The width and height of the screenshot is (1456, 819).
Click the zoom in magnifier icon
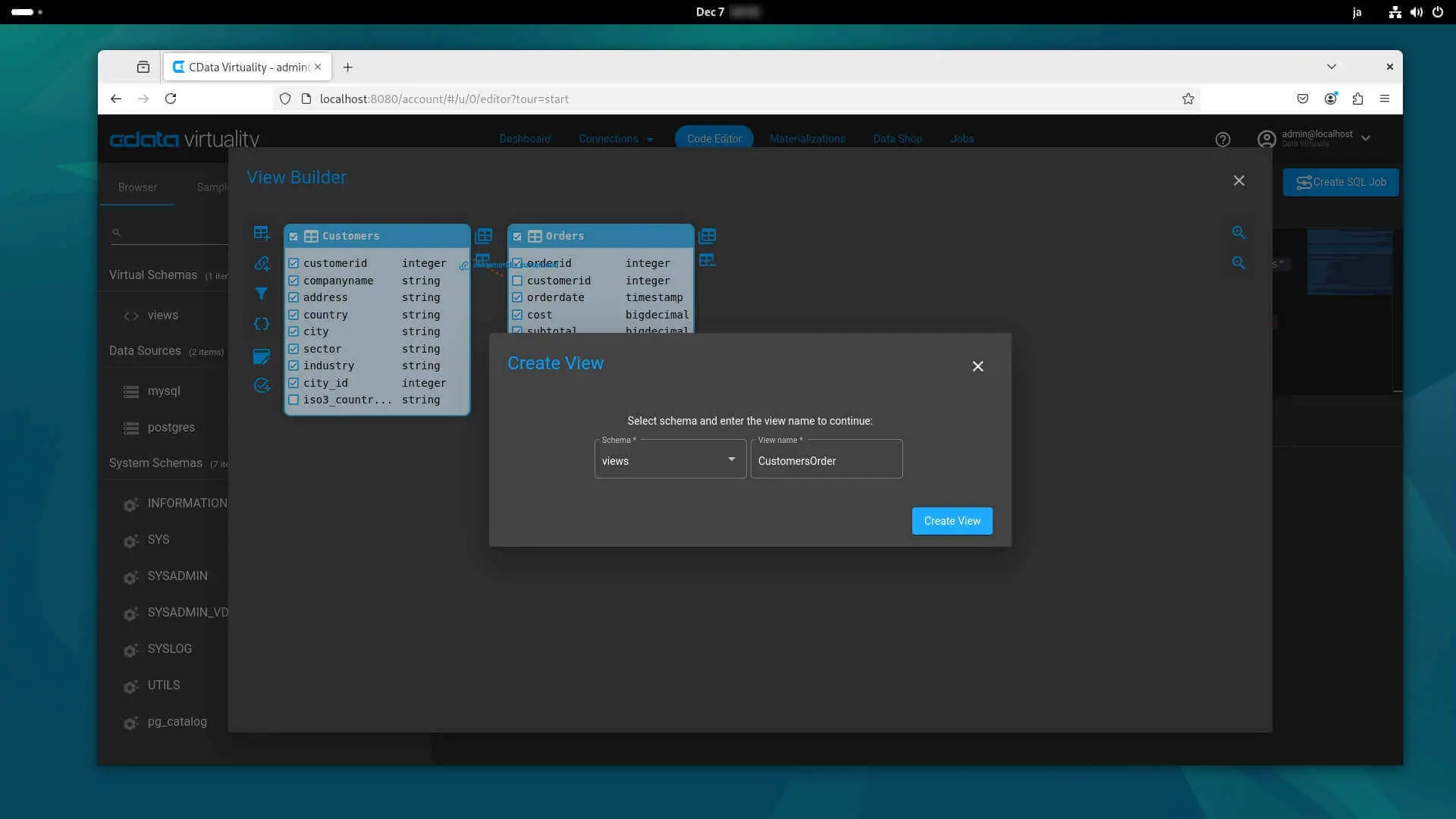[1238, 233]
